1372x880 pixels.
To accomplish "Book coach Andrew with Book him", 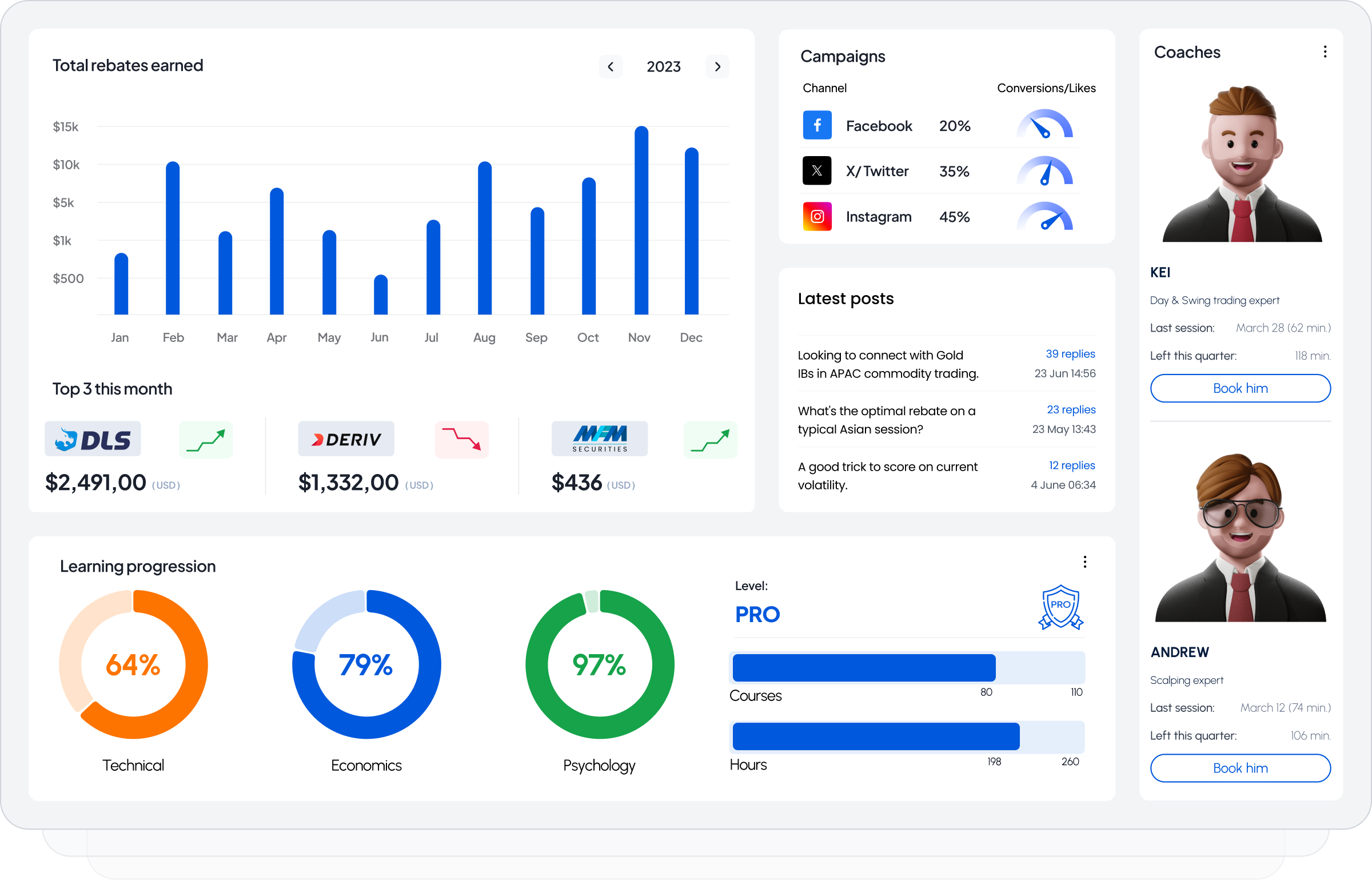I will click(1240, 768).
